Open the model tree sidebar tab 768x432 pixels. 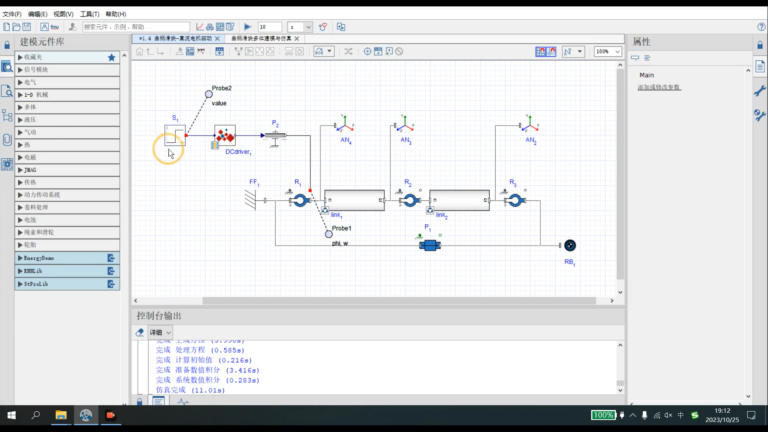pos(7,116)
